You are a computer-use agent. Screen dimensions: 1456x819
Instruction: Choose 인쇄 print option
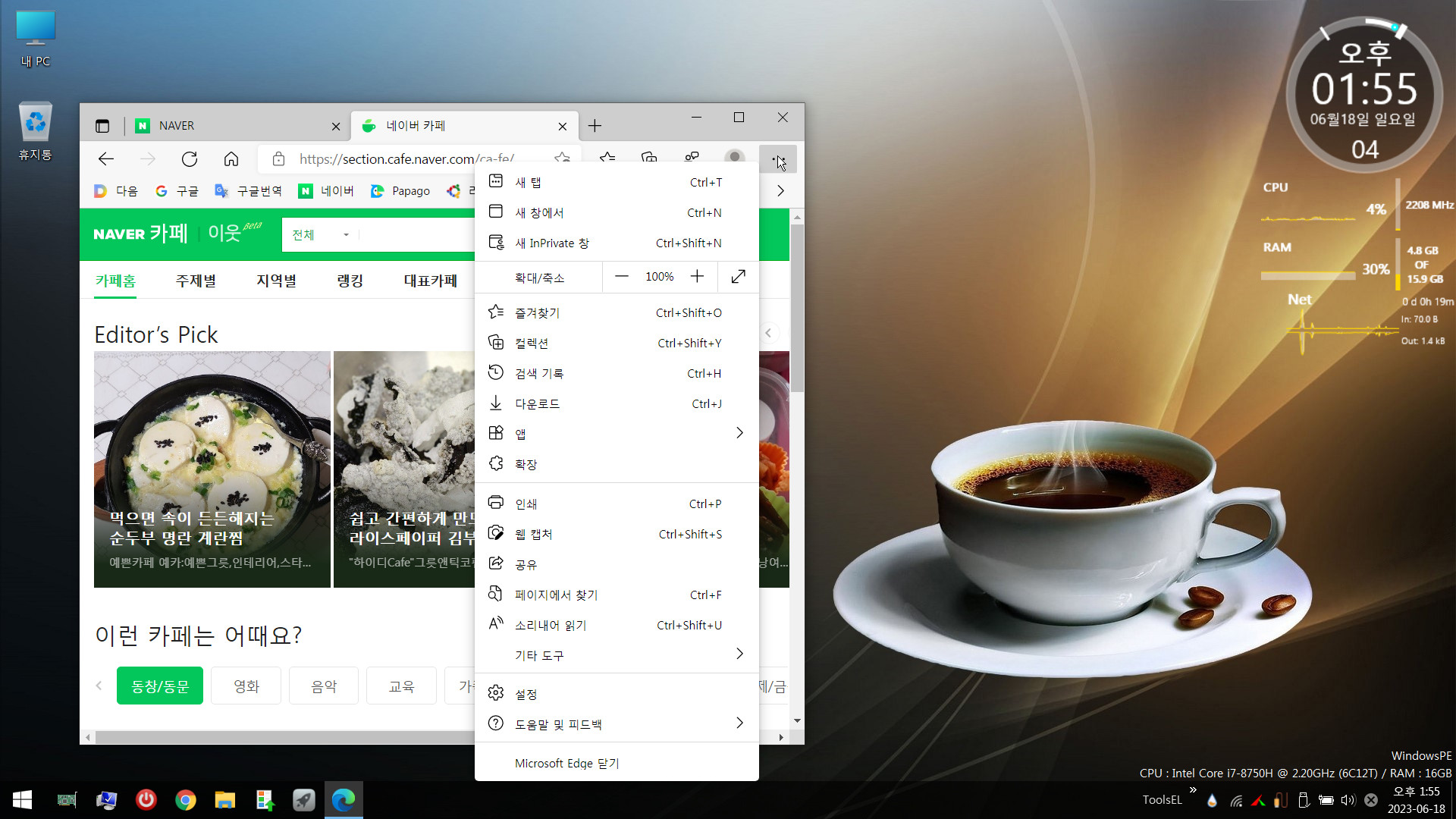point(617,504)
